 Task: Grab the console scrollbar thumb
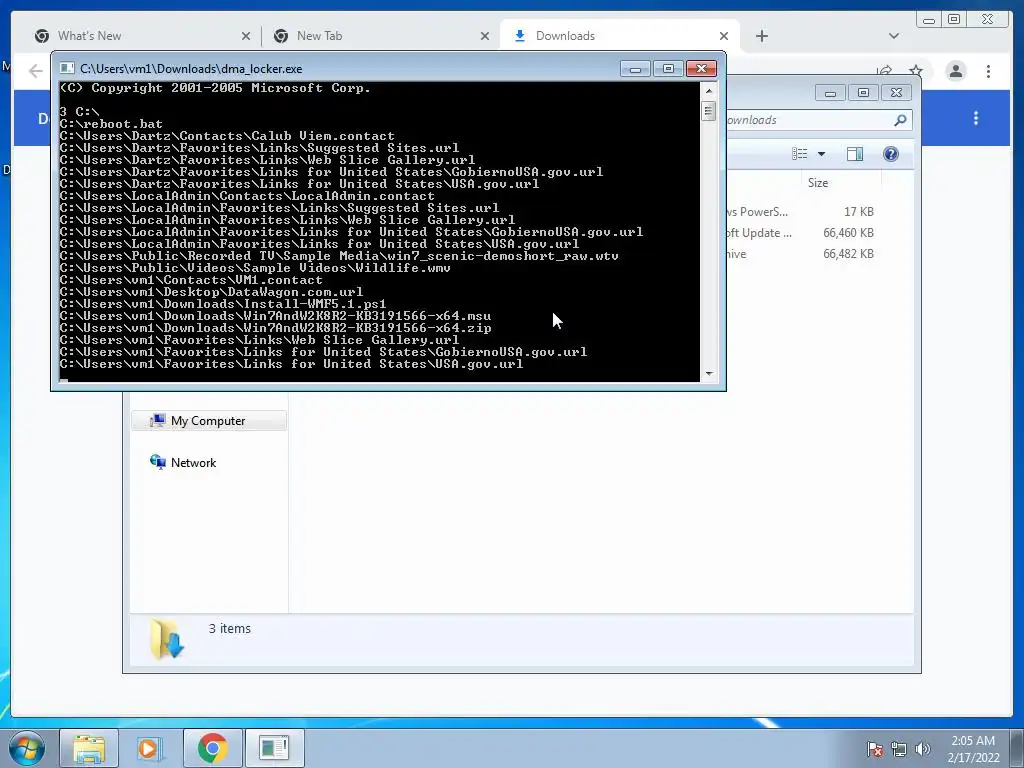(709, 111)
